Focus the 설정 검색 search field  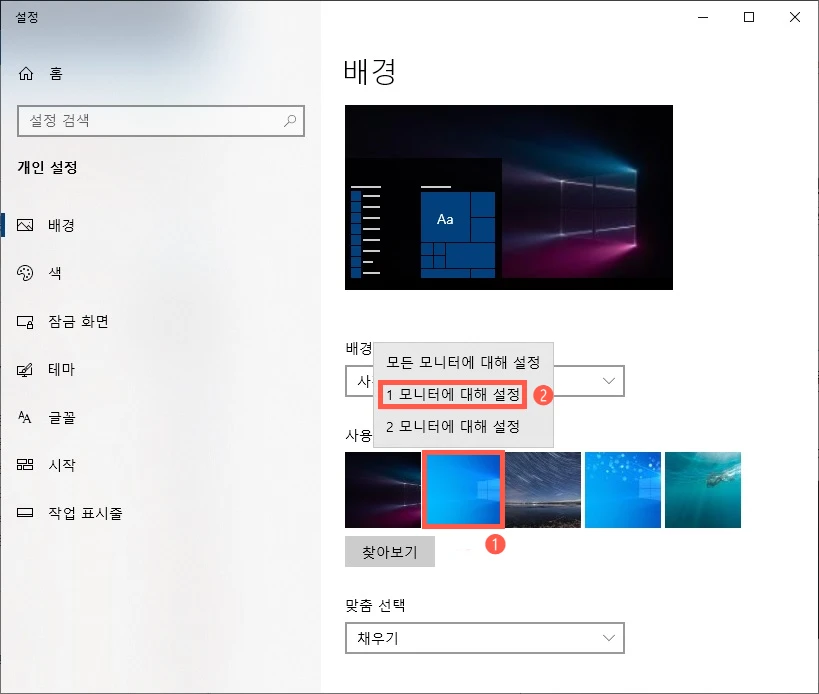(x=161, y=121)
